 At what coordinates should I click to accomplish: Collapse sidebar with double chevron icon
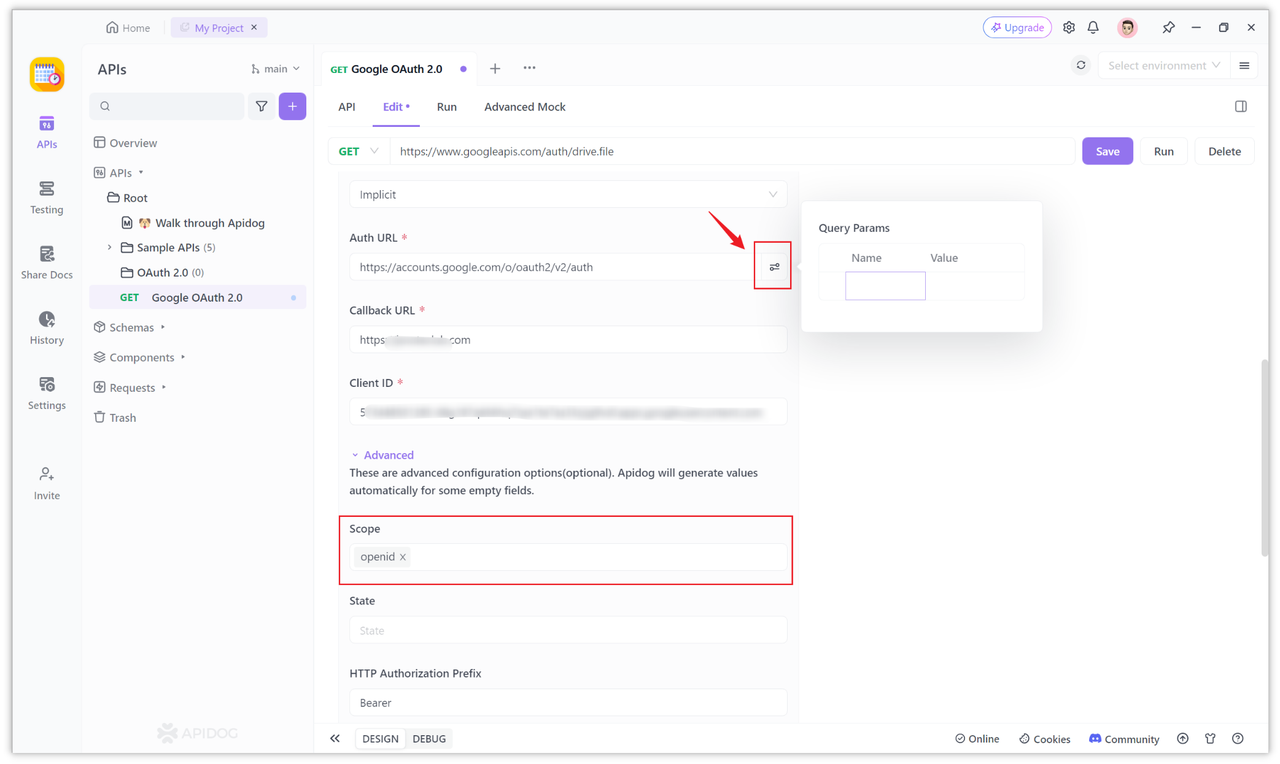[x=335, y=739]
